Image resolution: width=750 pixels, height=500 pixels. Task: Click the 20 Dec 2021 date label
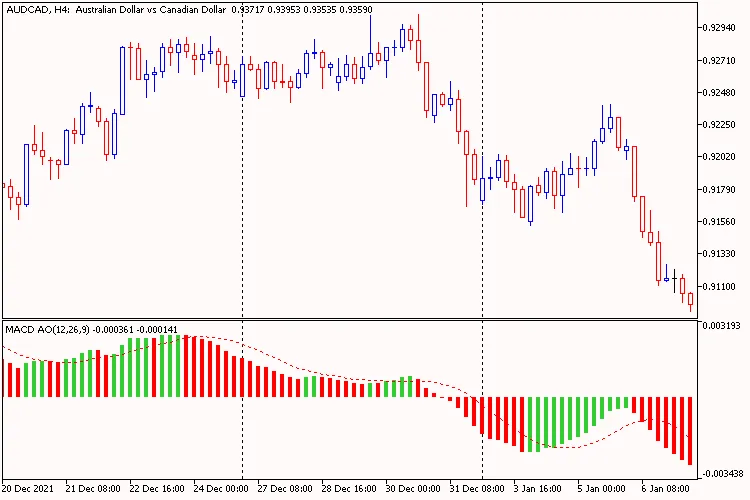(x=30, y=490)
